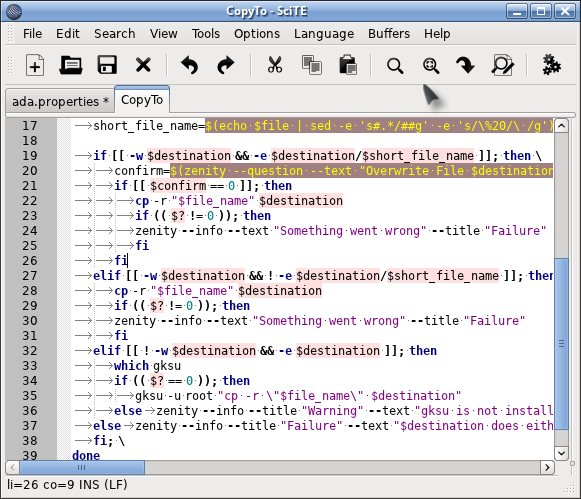The height and width of the screenshot is (499, 581).
Task: Click line number 38 in the margin
Action: pos(30,441)
